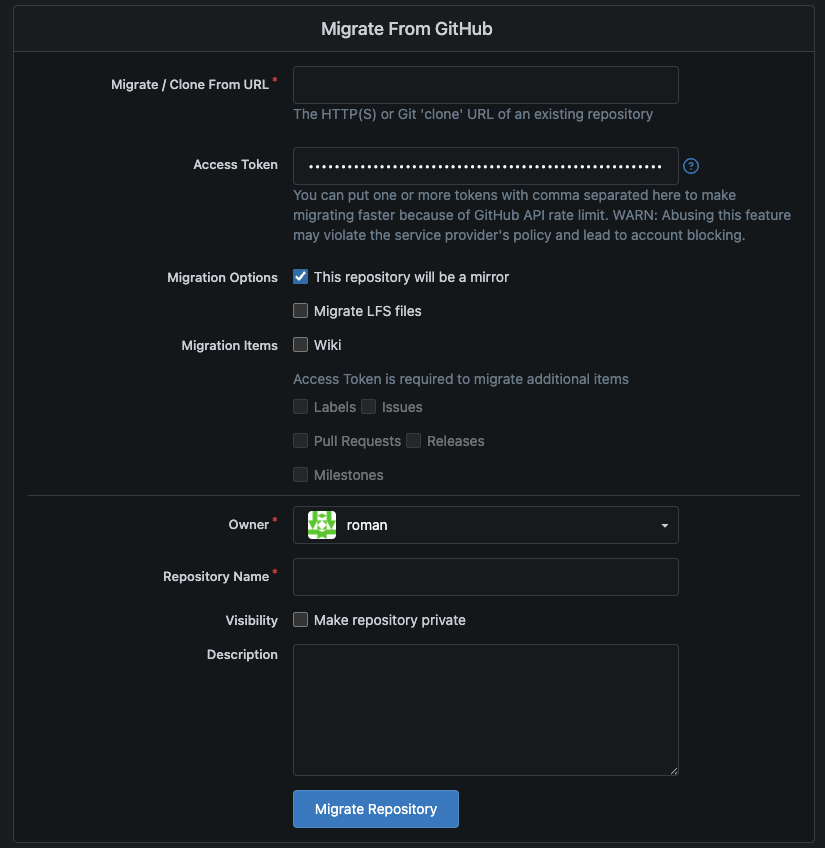Focus the Access Token password field
This screenshot has width=825, height=848.
pyautogui.click(x=486, y=166)
